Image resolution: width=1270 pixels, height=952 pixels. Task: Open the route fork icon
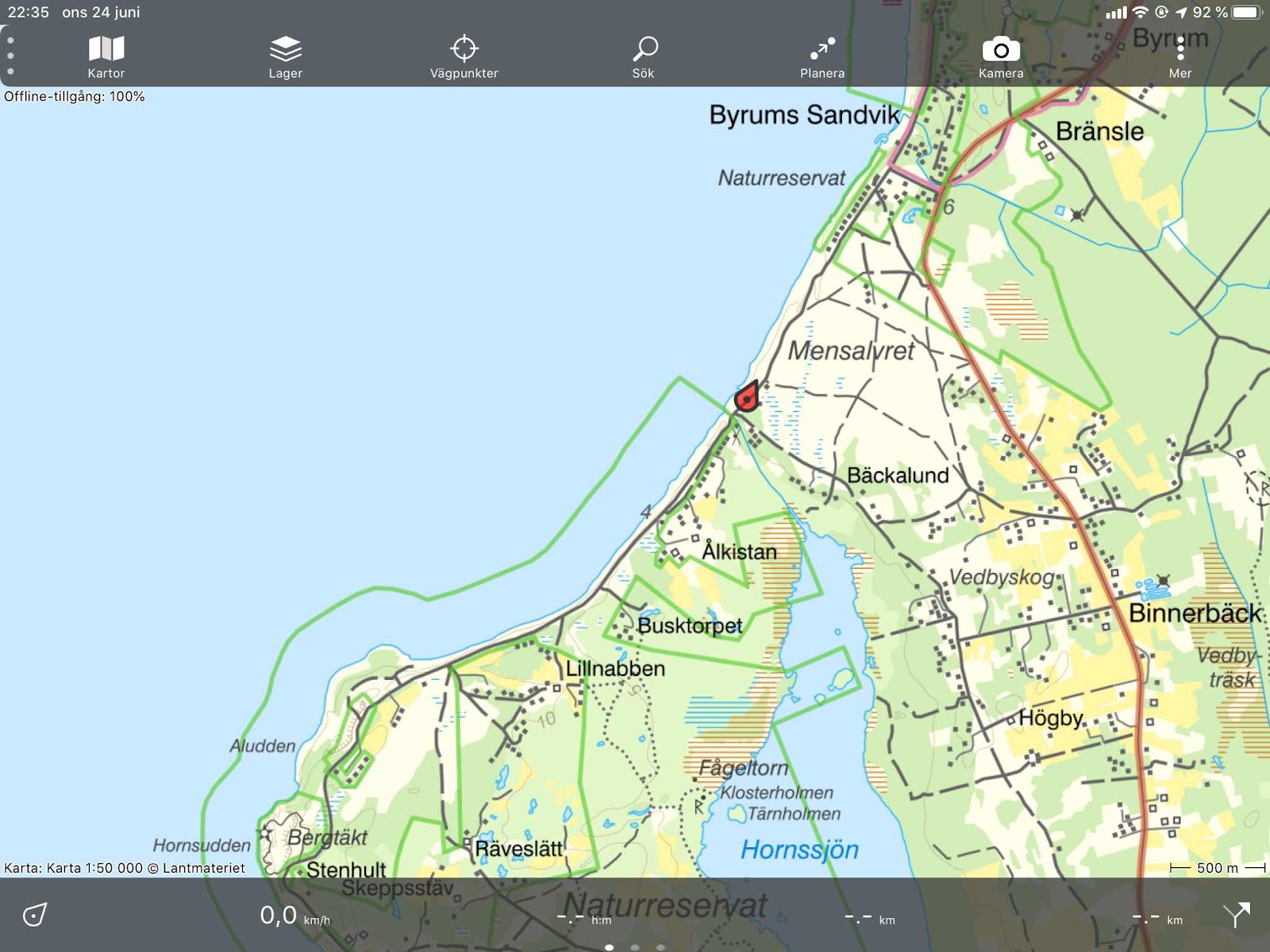[1236, 915]
